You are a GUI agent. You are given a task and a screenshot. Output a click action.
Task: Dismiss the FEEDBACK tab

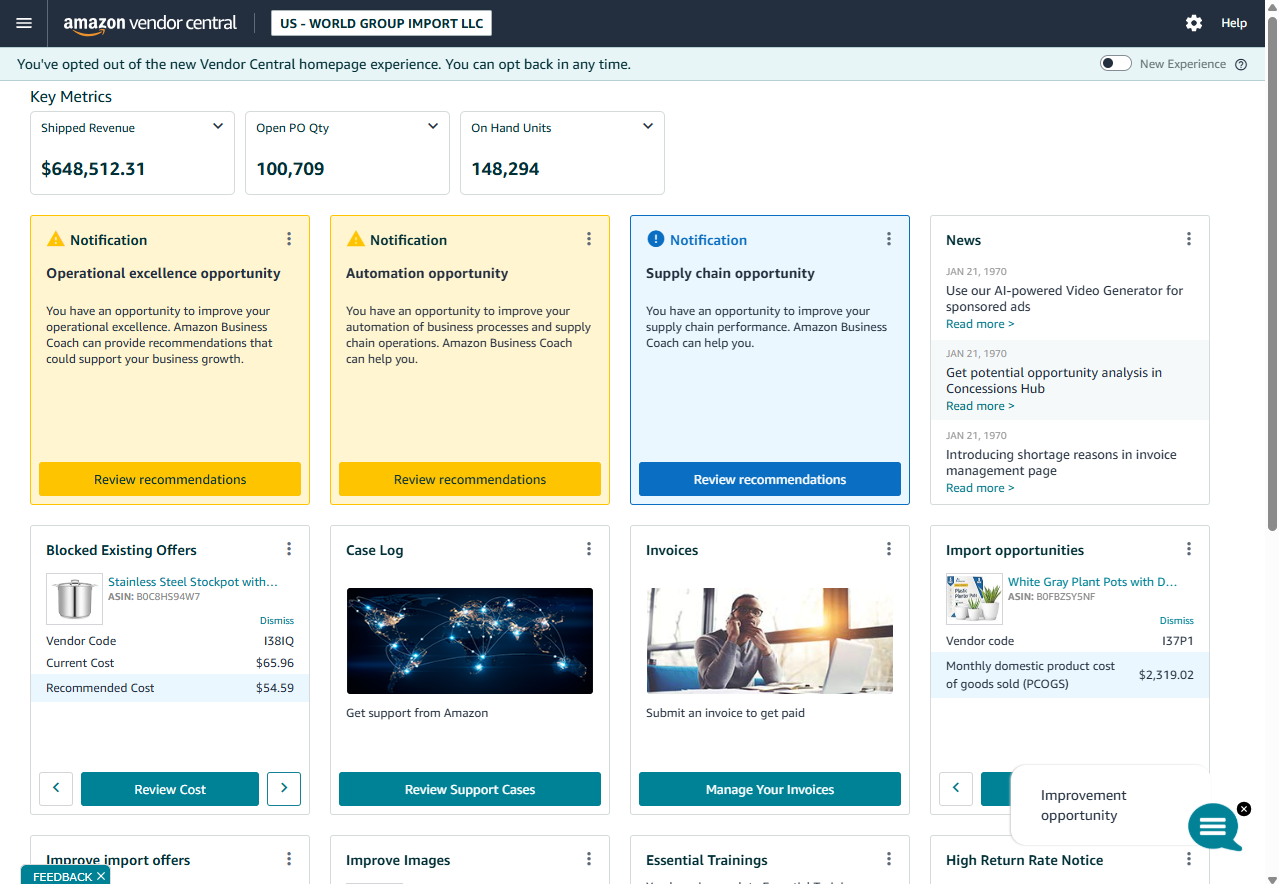(x=101, y=876)
